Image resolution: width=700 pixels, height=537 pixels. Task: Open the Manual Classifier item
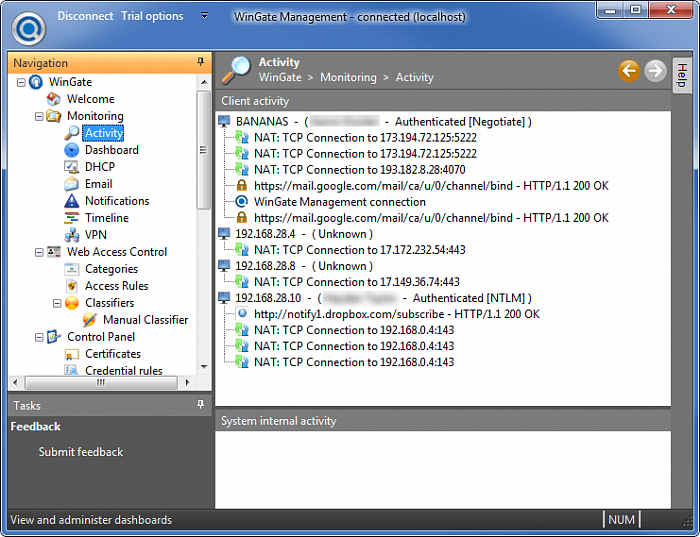[x=145, y=320]
